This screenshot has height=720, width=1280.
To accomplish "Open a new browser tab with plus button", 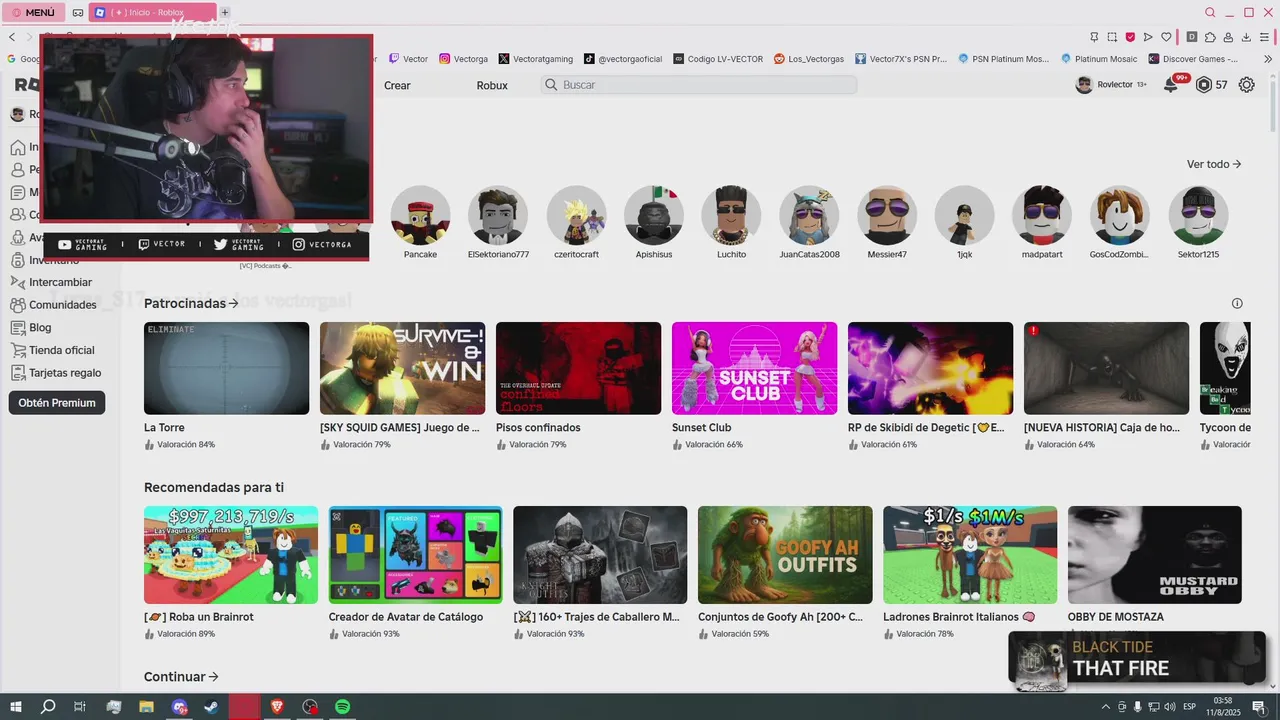I will [x=225, y=13].
